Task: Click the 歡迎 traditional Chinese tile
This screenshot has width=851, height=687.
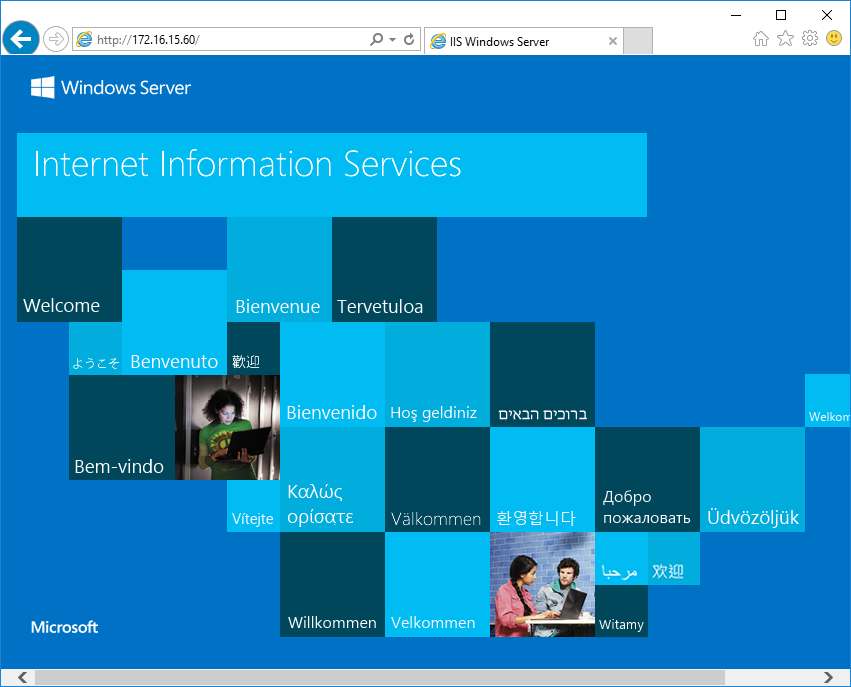Action: tap(253, 348)
